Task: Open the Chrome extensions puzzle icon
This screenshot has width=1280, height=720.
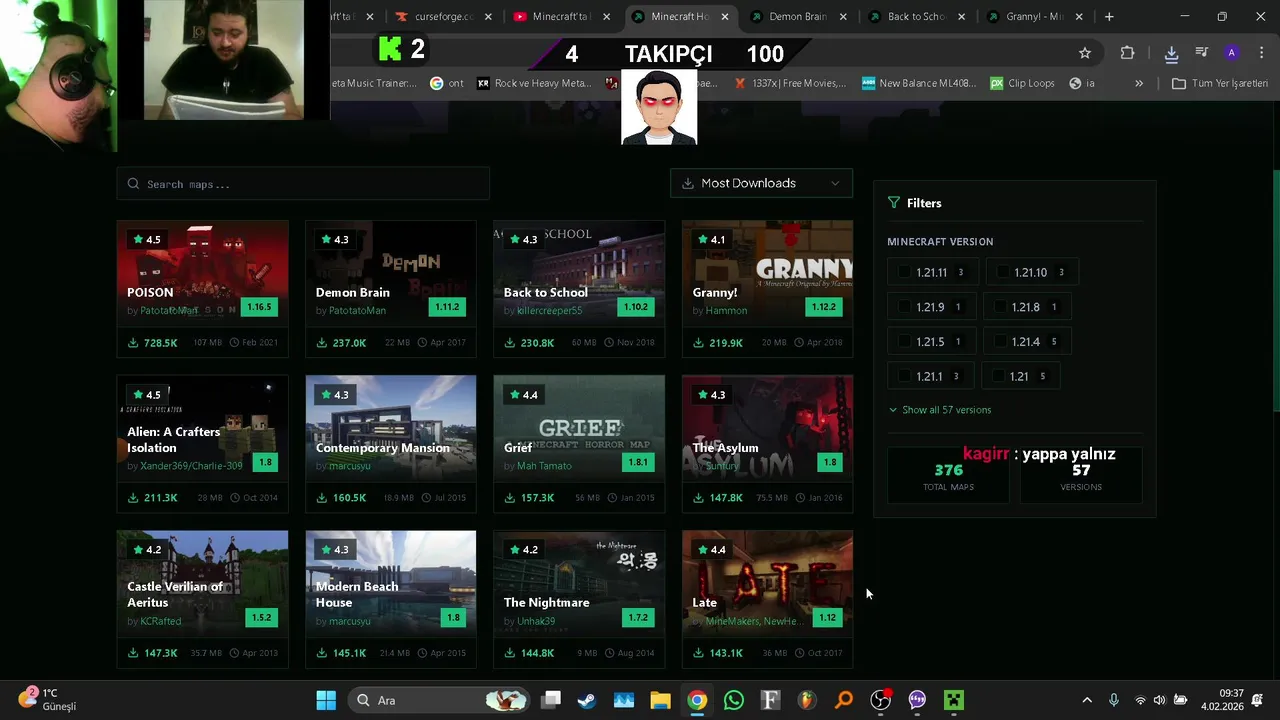Action: point(1127,53)
